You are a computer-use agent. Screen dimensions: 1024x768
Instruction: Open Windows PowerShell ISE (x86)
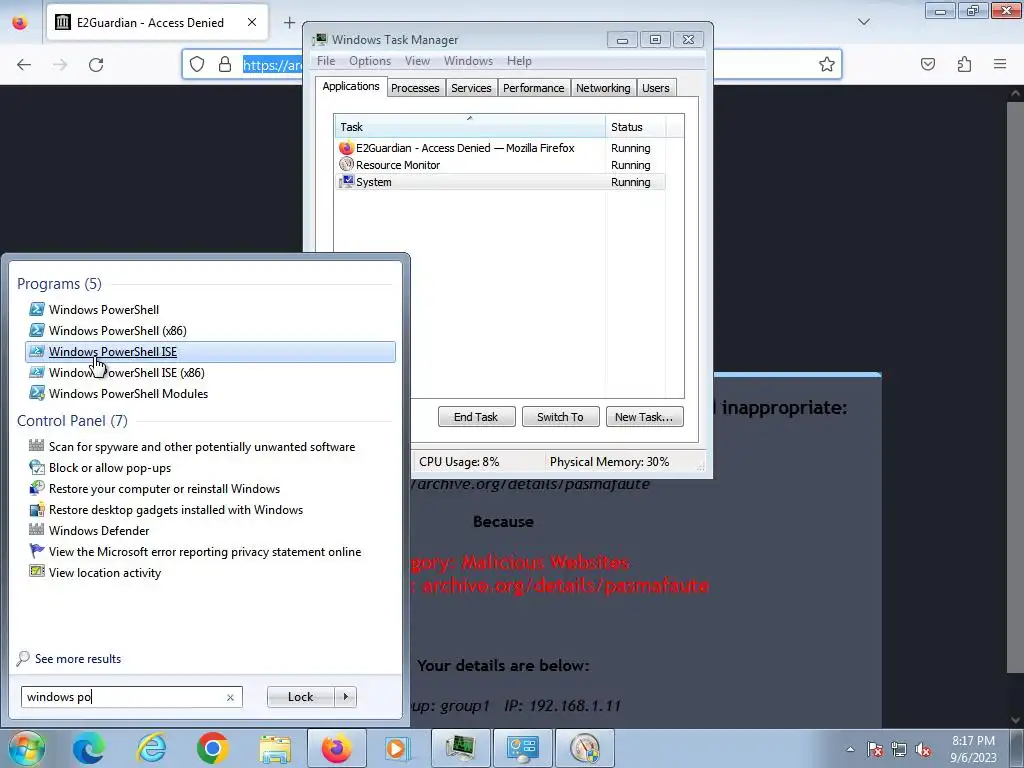tap(126, 373)
